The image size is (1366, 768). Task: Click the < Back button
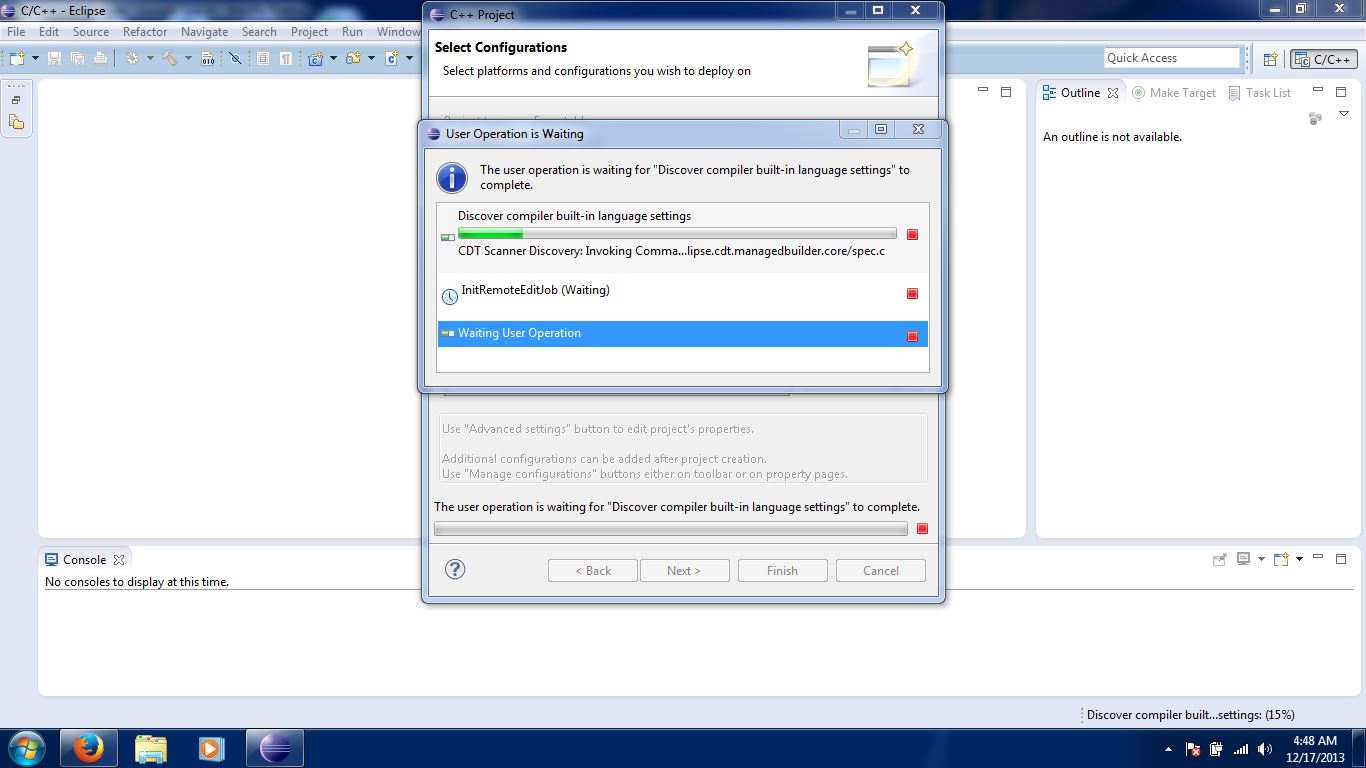[x=593, y=570]
